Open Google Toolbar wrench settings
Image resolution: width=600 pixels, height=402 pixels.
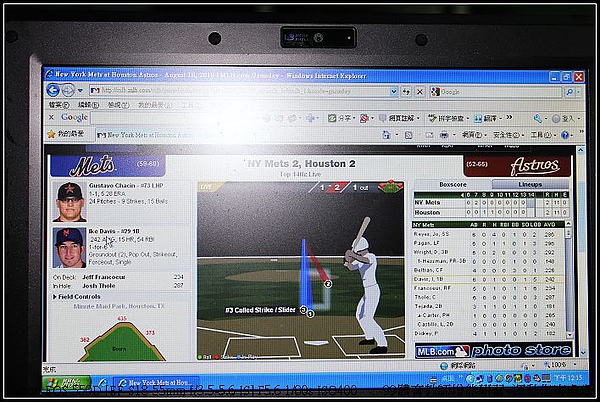click(540, 119)
